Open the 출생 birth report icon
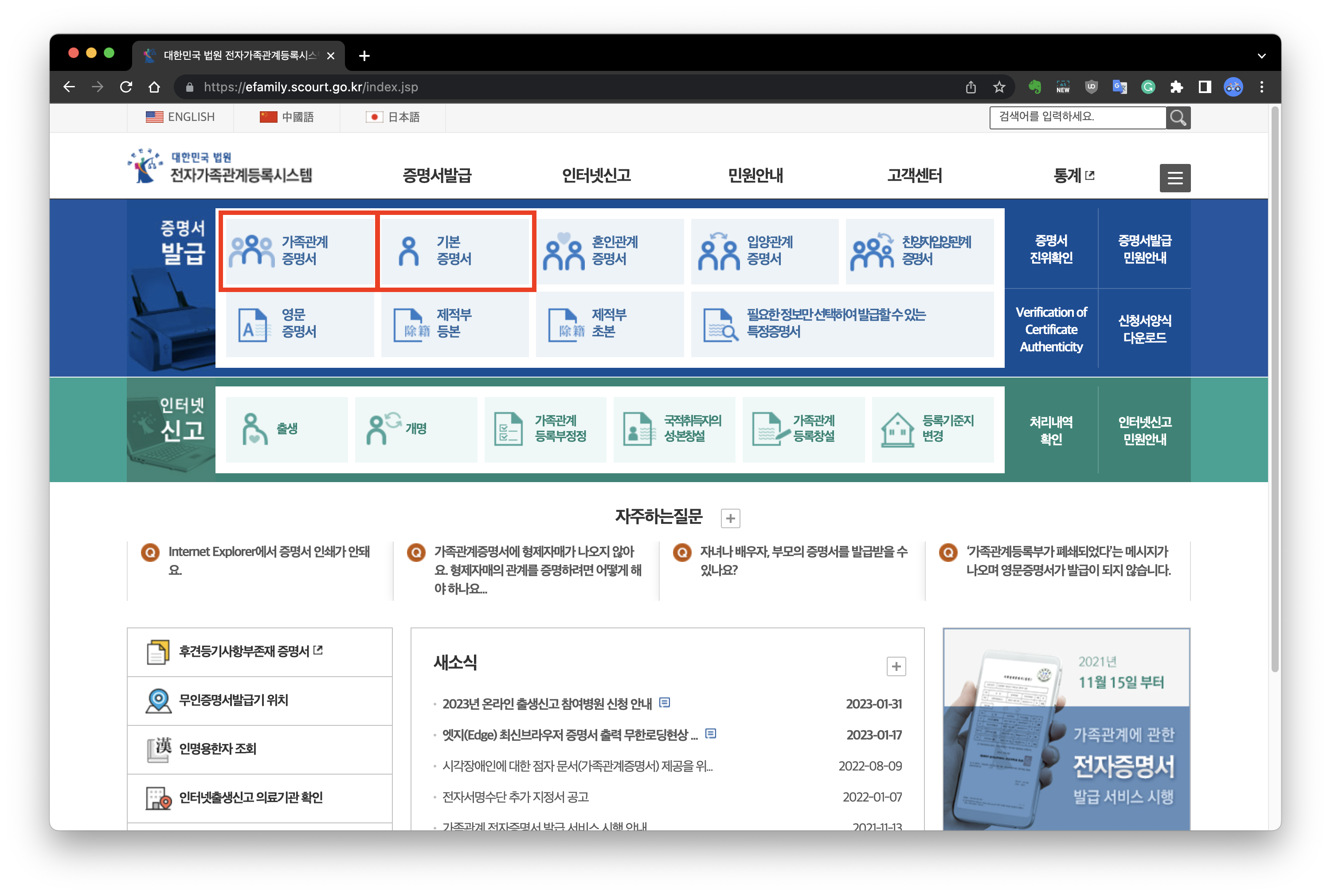Screen dimensions: 1331x896 [254, 429]
